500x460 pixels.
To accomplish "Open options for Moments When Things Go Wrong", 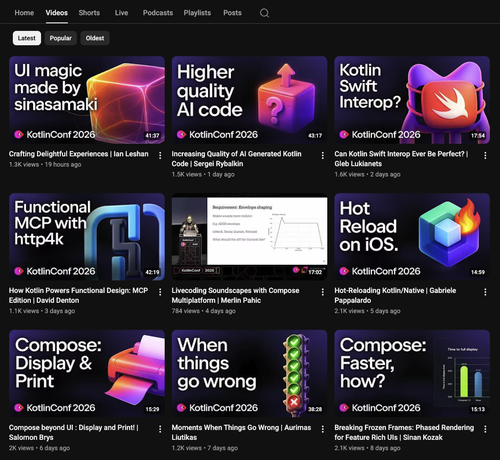I will (323, 429).
